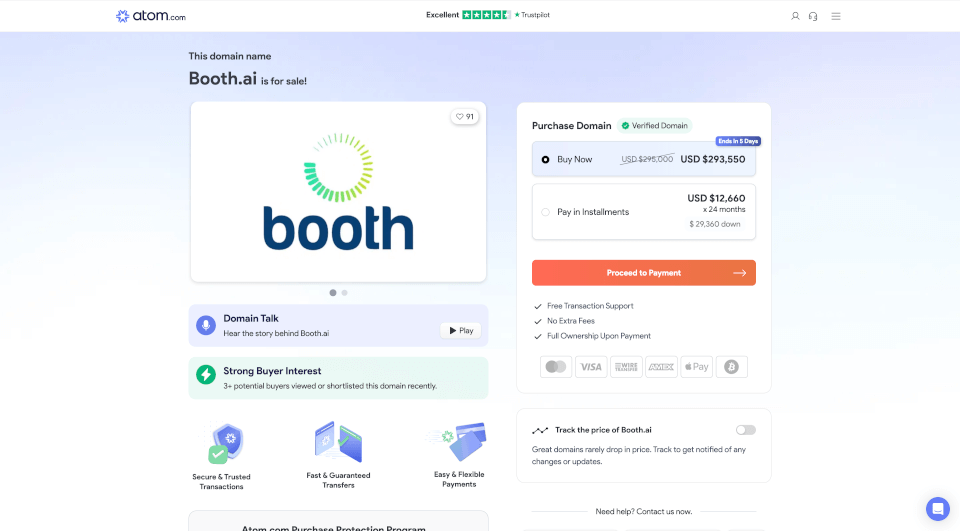Click the $29,360 down text
This screenshot has height=531, width=960.
[714, 224]
